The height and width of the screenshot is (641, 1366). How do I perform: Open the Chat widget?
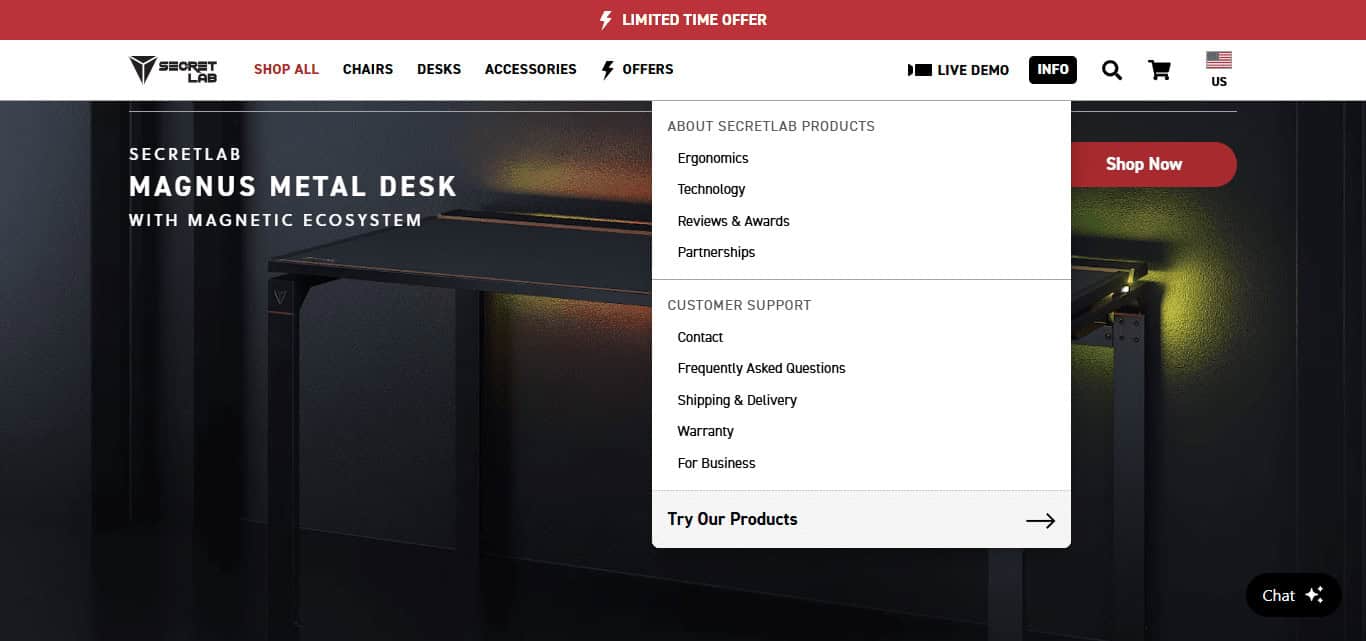tap(1293, 595)
